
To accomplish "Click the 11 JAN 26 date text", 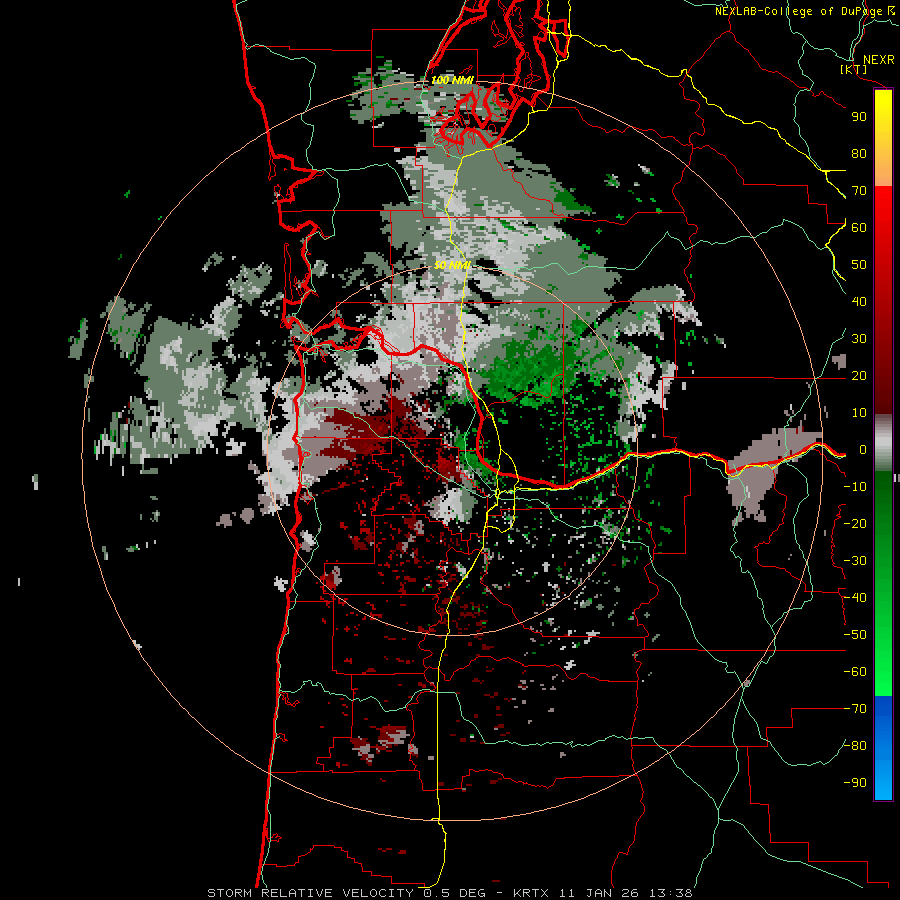I will pyautogui.click(x=599, y=893).
